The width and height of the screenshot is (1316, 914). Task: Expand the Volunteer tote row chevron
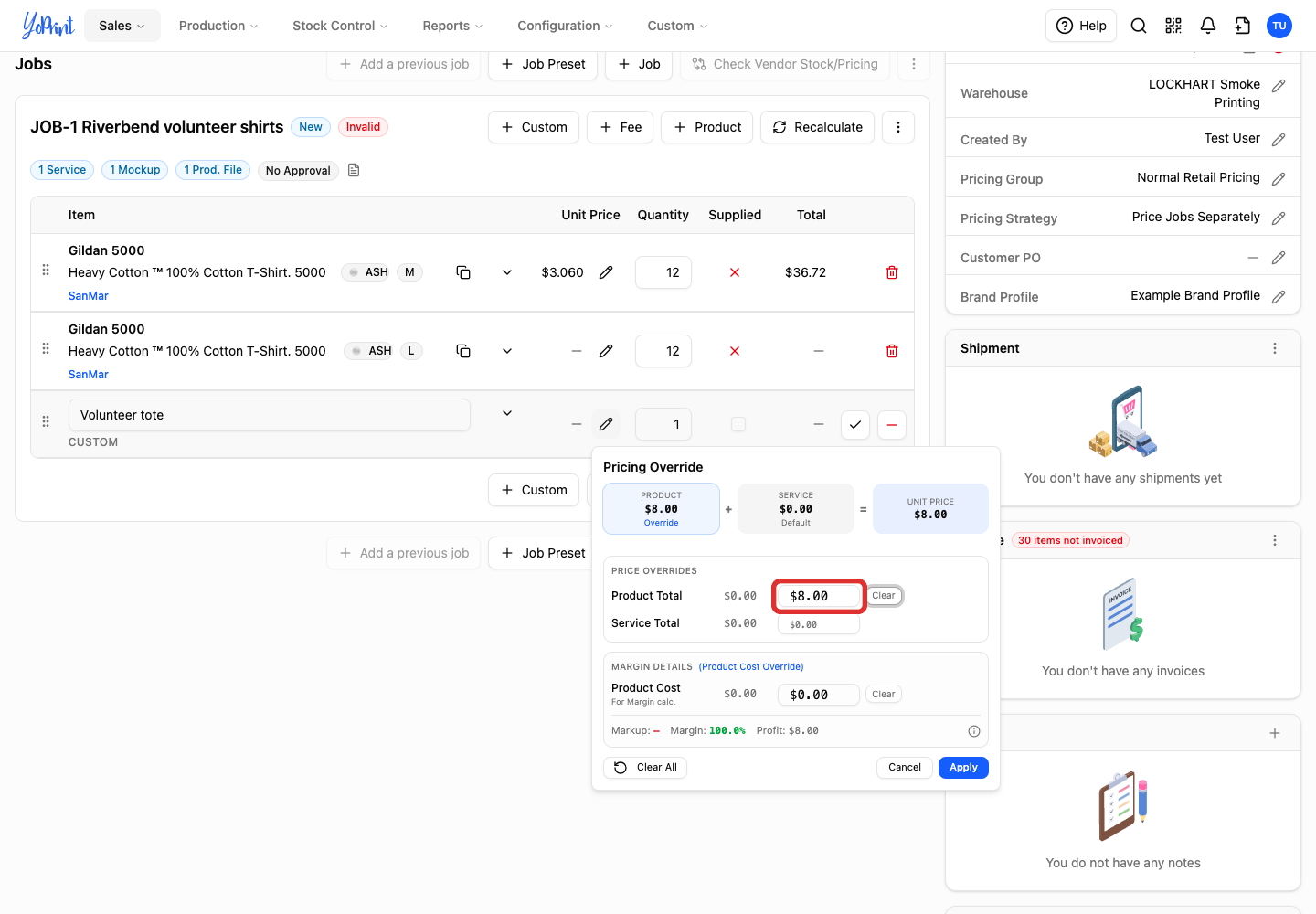tap(507, 413)
